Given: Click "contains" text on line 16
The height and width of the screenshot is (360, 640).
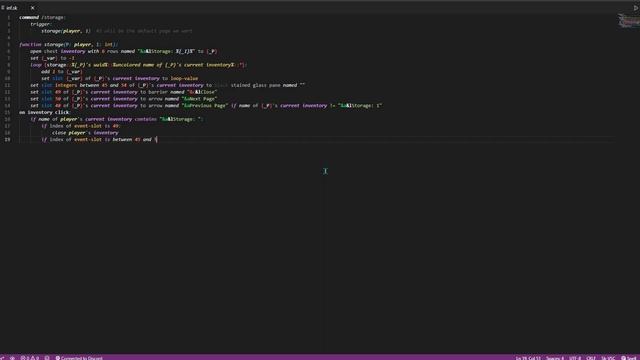Looking at the screenshot, I should click(x=146, y=119).
